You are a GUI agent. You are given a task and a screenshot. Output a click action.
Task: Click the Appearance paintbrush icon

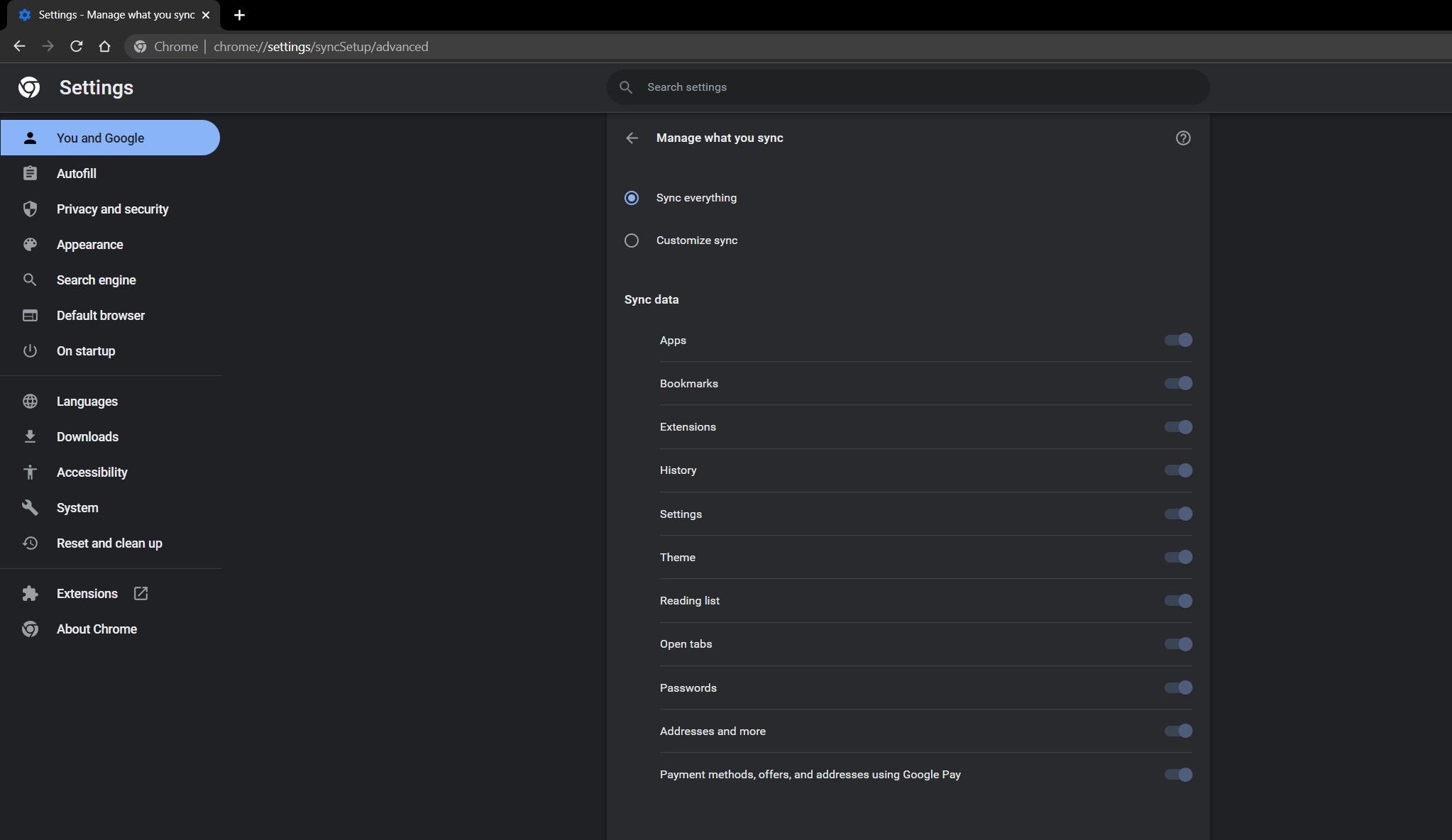[30, 244]
